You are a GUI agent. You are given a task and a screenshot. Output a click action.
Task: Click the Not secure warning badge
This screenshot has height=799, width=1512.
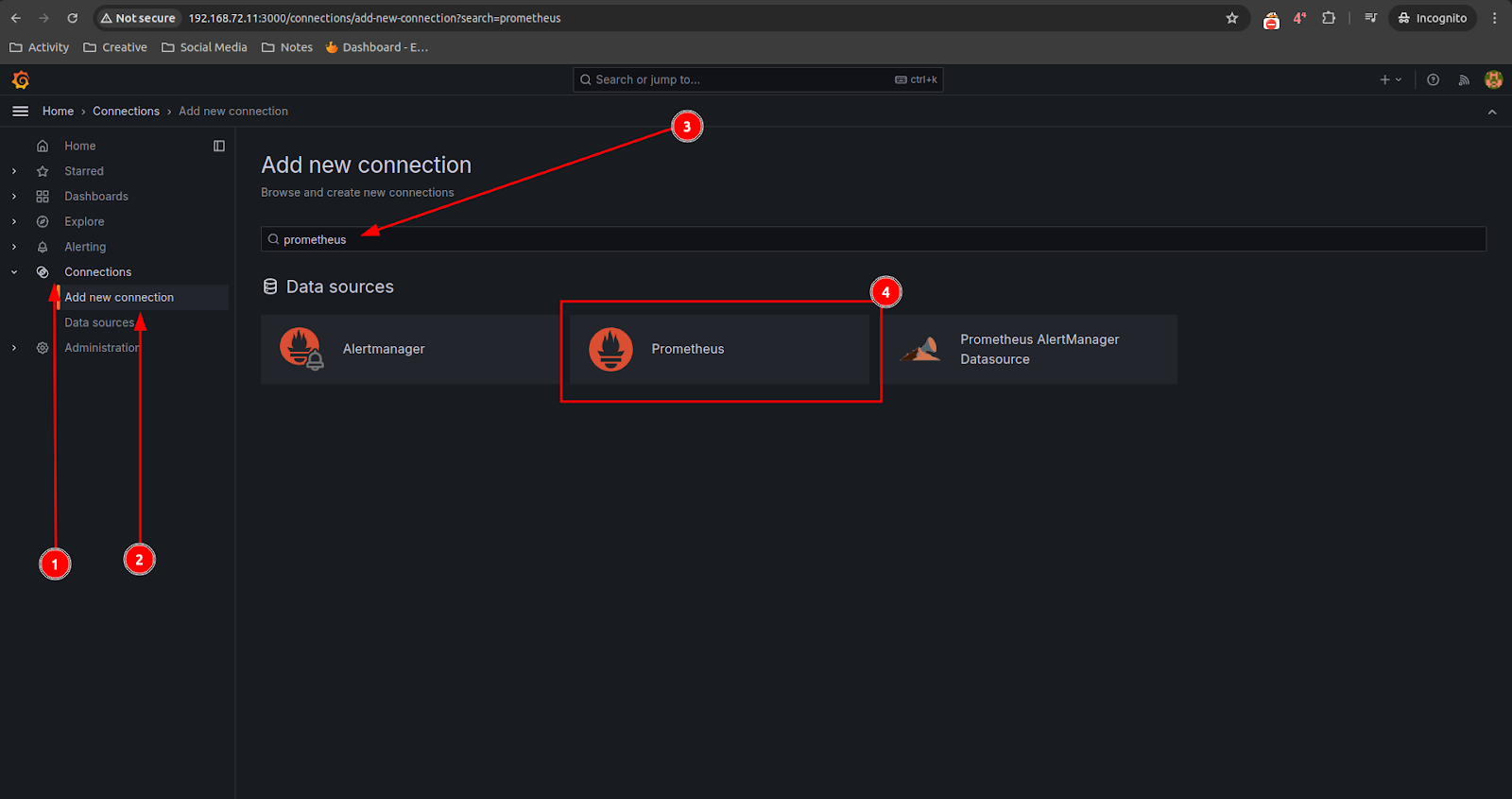click(138, 18)
